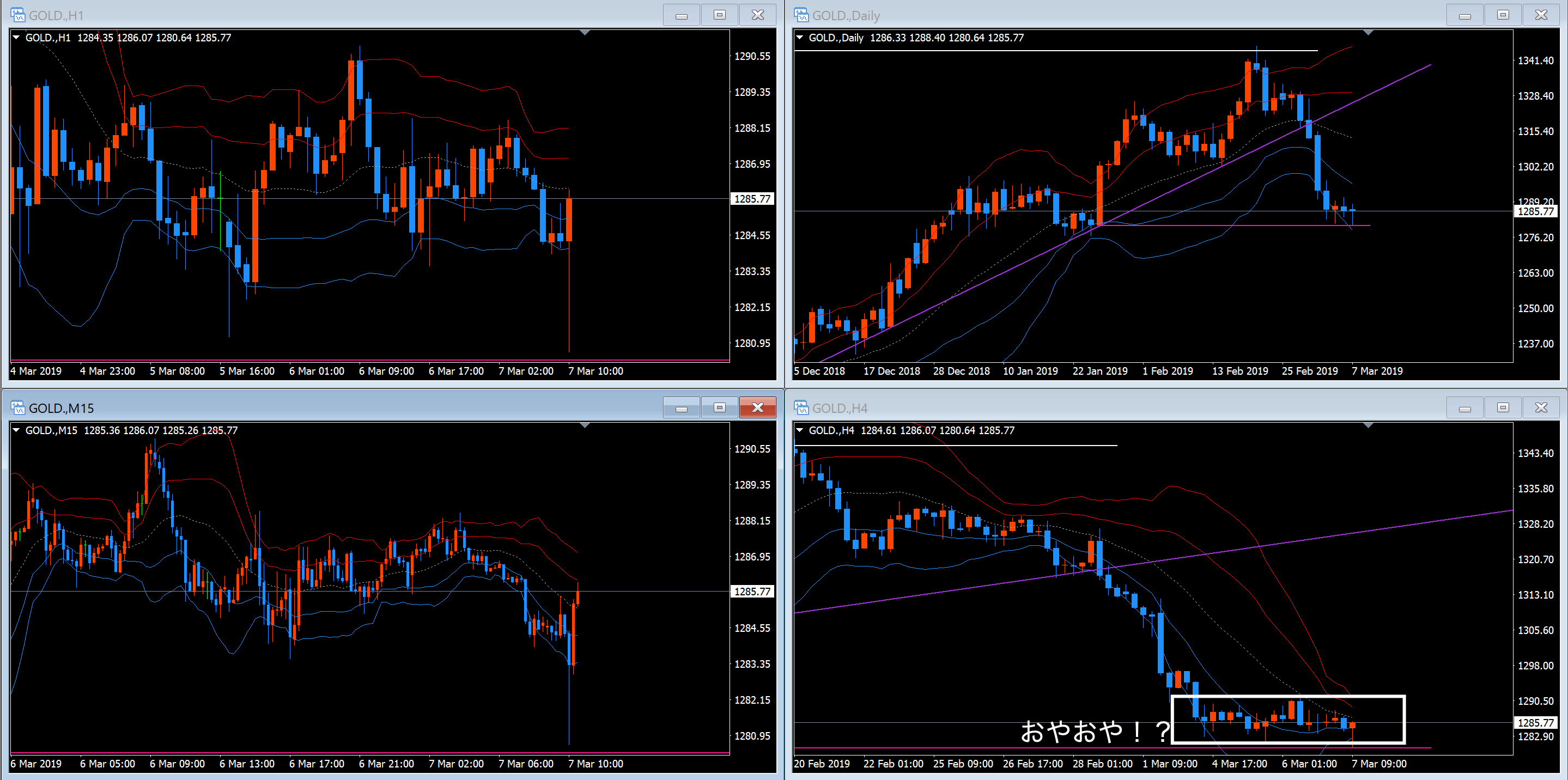The height and width of the screenshot is (780, 1568).
Task: Minimize the GOLD.,M15 chart window
Action: coord(681,407)
